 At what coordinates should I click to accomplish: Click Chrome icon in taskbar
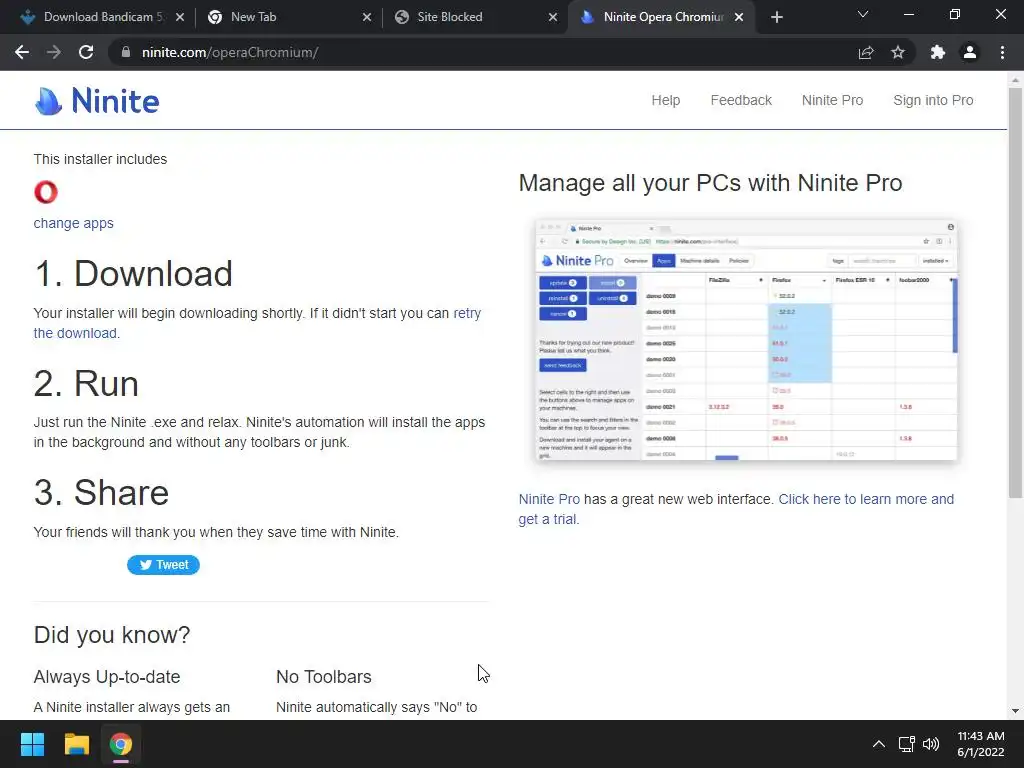121,744
